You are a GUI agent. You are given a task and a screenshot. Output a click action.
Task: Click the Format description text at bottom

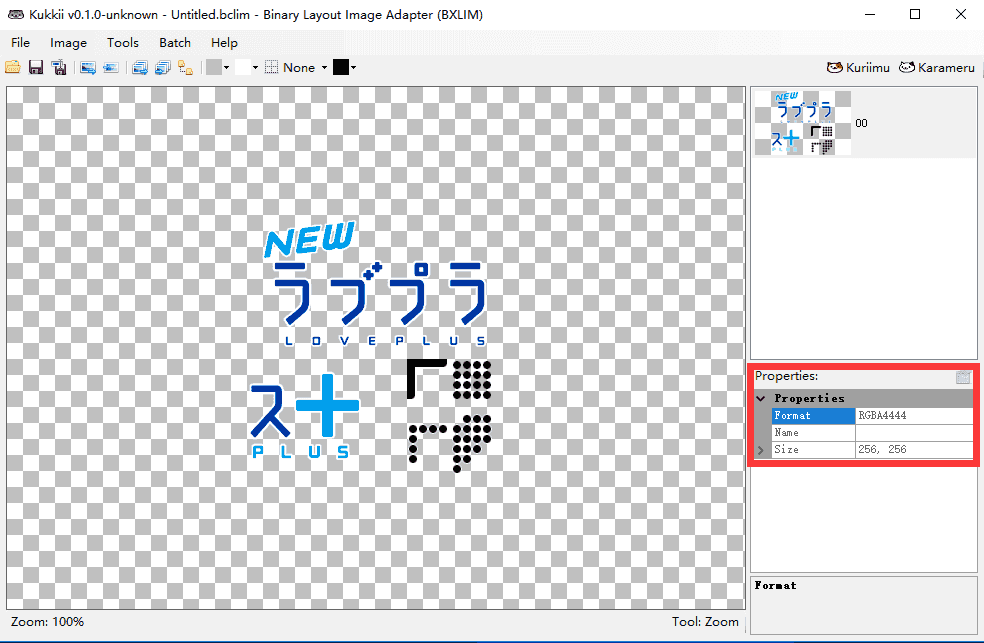775,585
